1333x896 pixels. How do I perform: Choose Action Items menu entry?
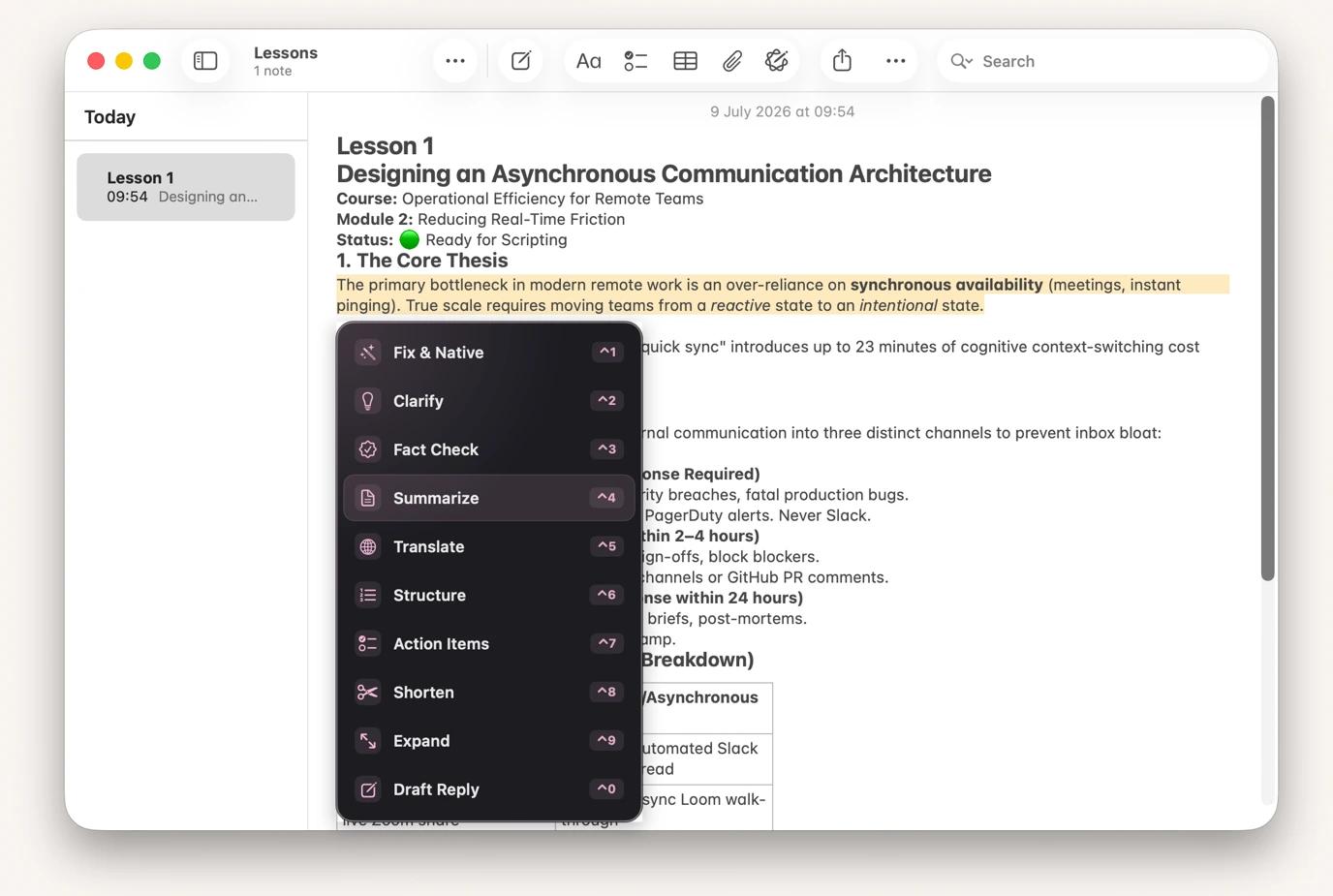point(489,643)
